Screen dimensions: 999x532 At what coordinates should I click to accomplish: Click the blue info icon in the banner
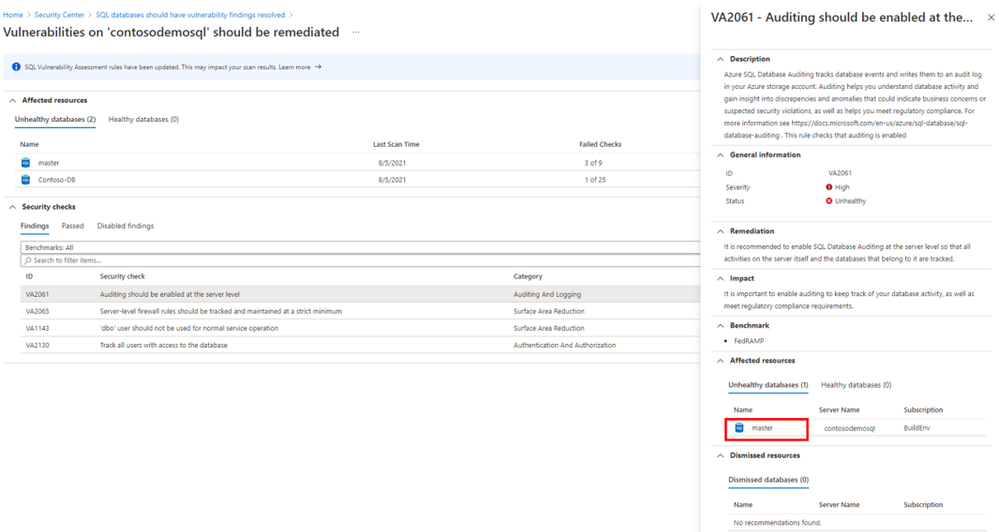pos(16,67)
